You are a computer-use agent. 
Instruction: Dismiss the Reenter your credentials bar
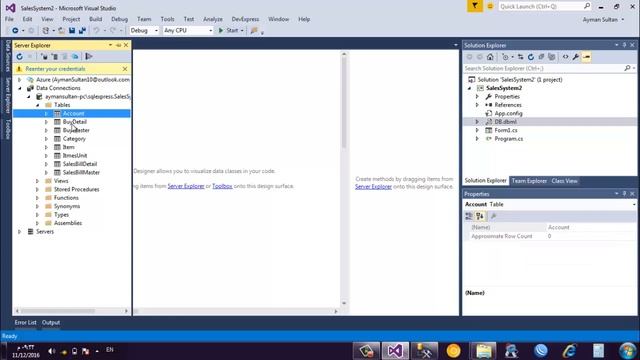(125, 69)
